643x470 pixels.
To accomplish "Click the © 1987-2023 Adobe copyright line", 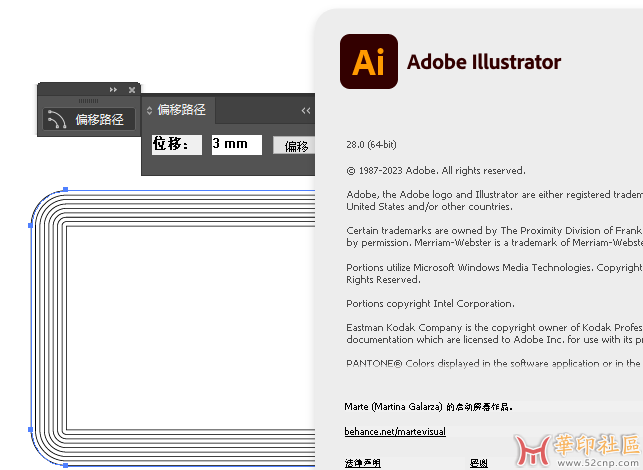I will tap(436, 171).
